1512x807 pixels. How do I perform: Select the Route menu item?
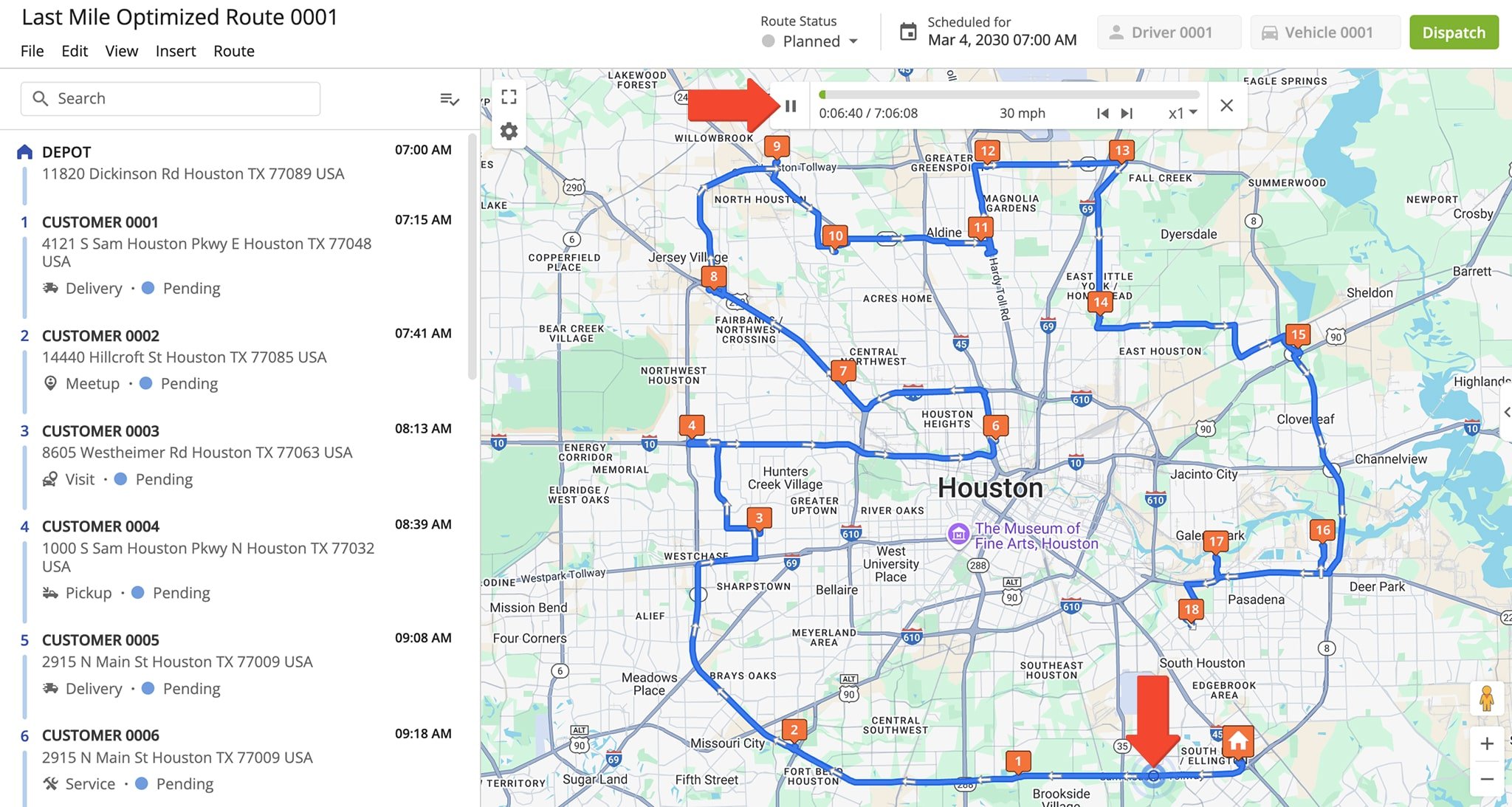coord(234,50)
